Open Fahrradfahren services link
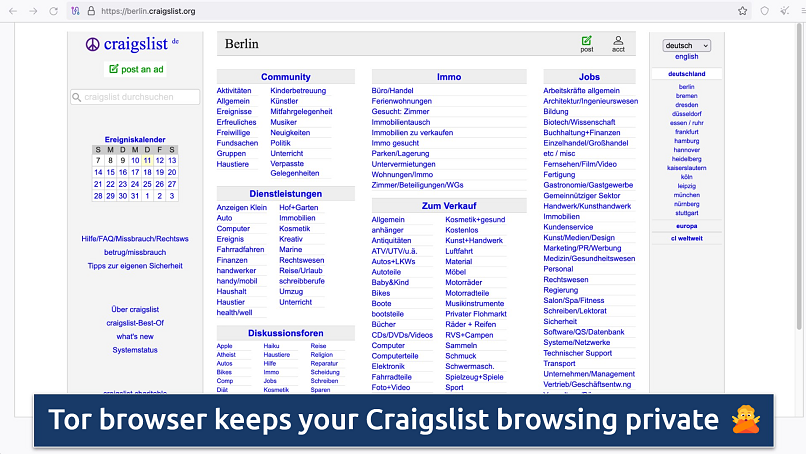The height and width of the screenshot is (454, 806). click(x=240, y=249)
